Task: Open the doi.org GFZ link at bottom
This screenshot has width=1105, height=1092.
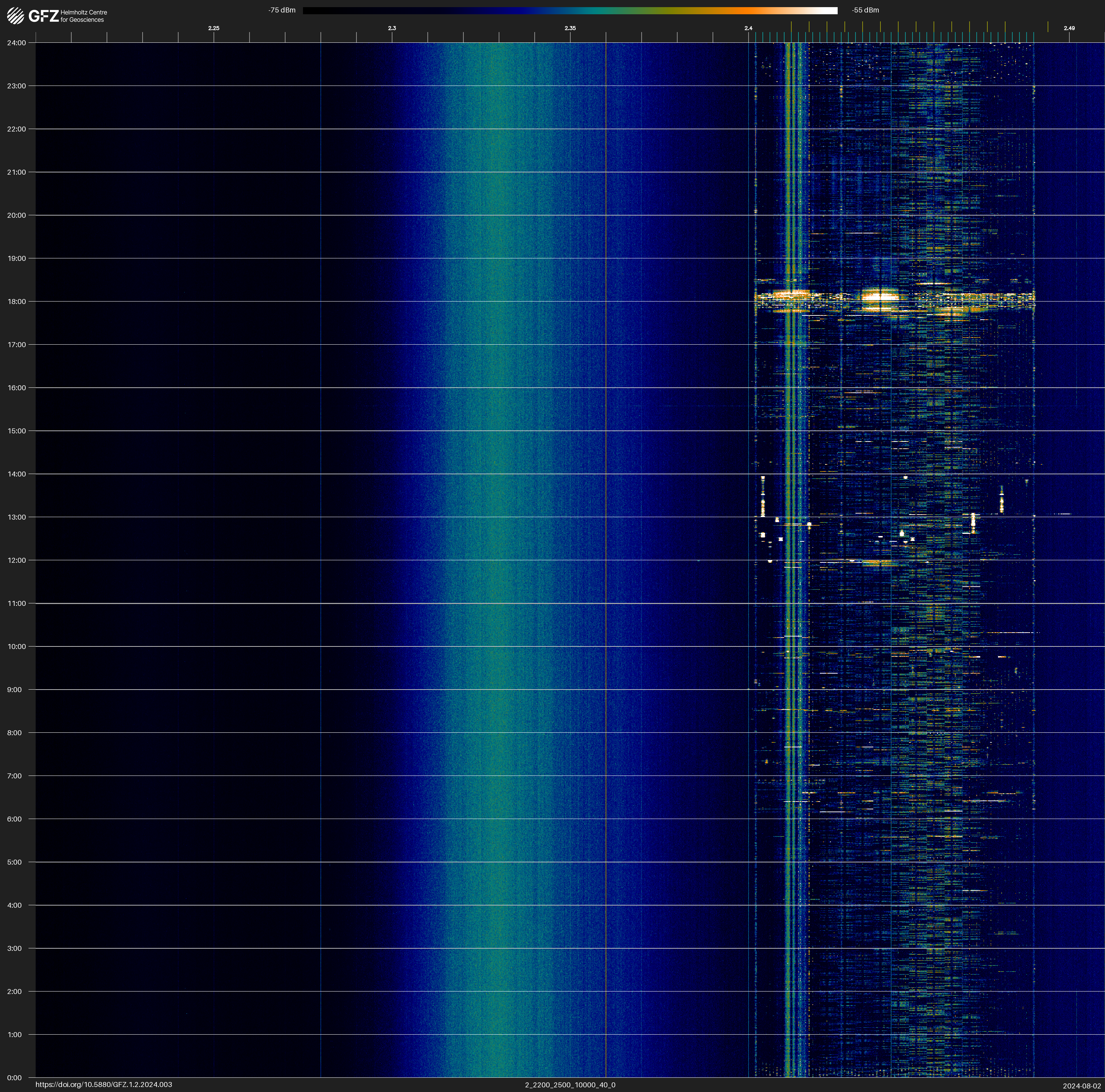Action: (103, 1085)
